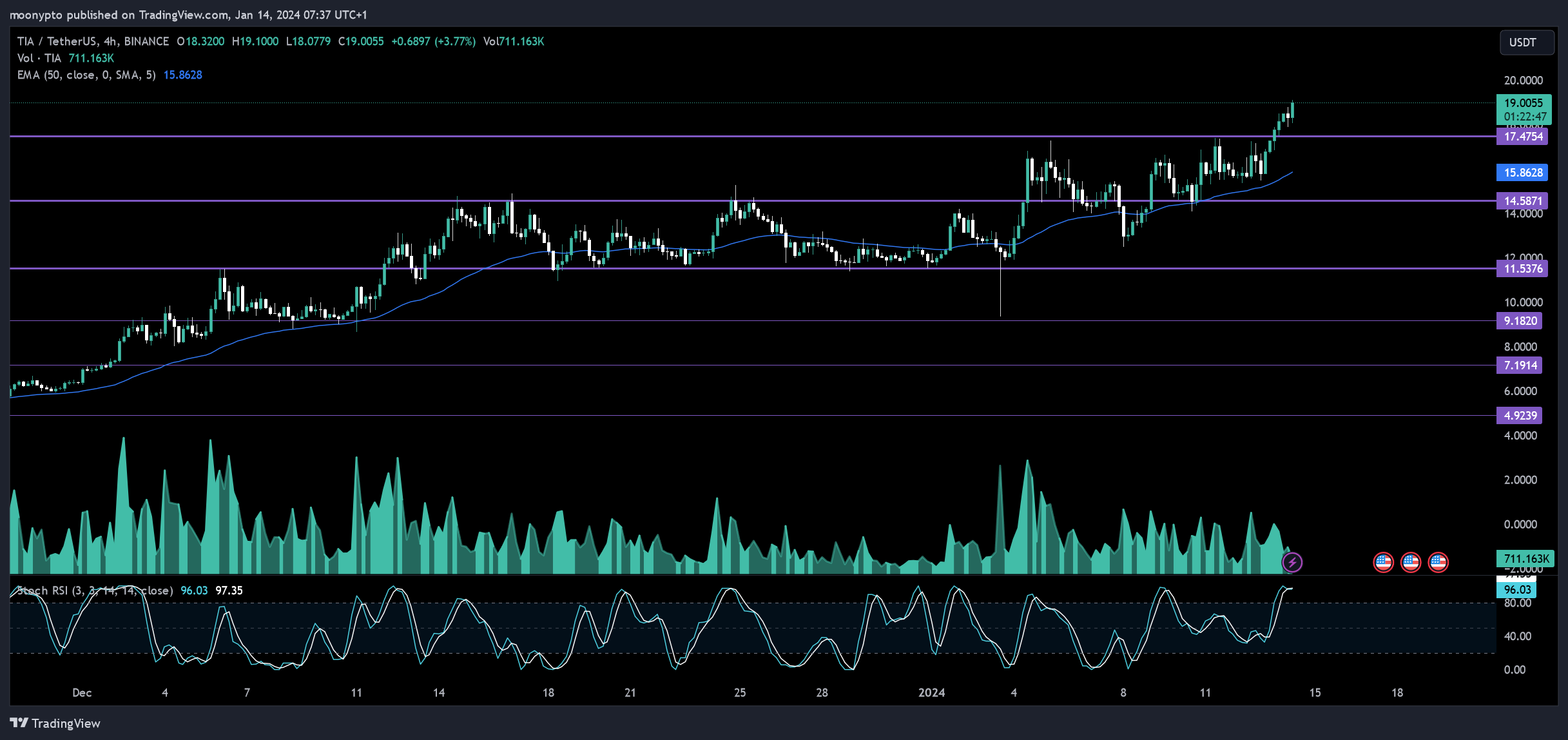Click the 96.03 Stoch RSI axis label

point(1517,590)
